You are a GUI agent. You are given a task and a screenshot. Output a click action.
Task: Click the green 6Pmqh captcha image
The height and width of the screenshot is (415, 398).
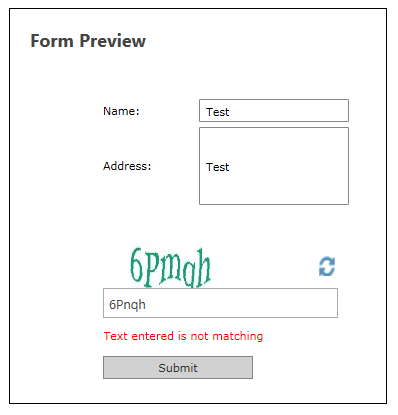[170, 268]
